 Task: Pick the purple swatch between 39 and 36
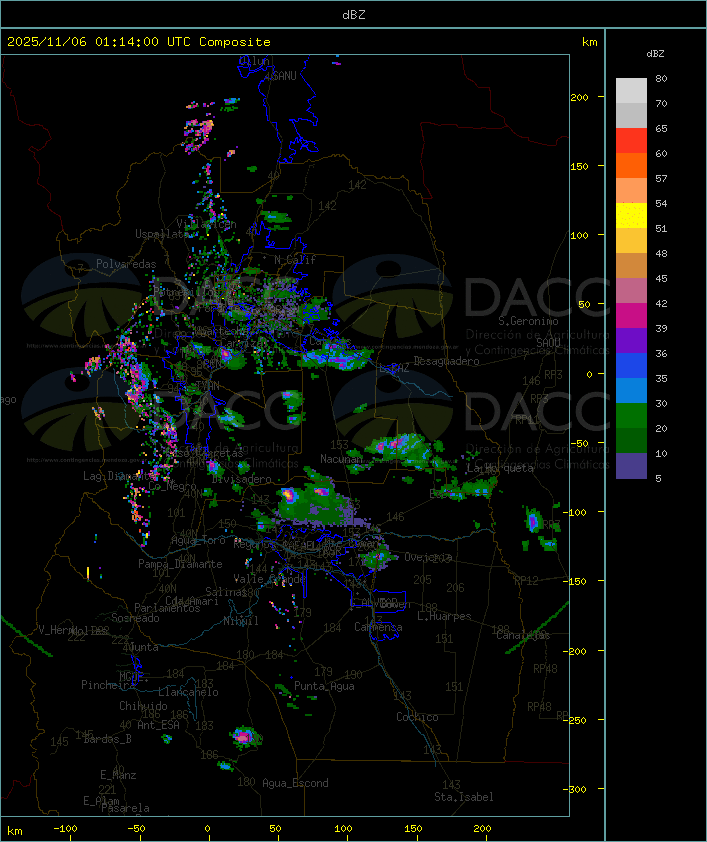(631, 341)
